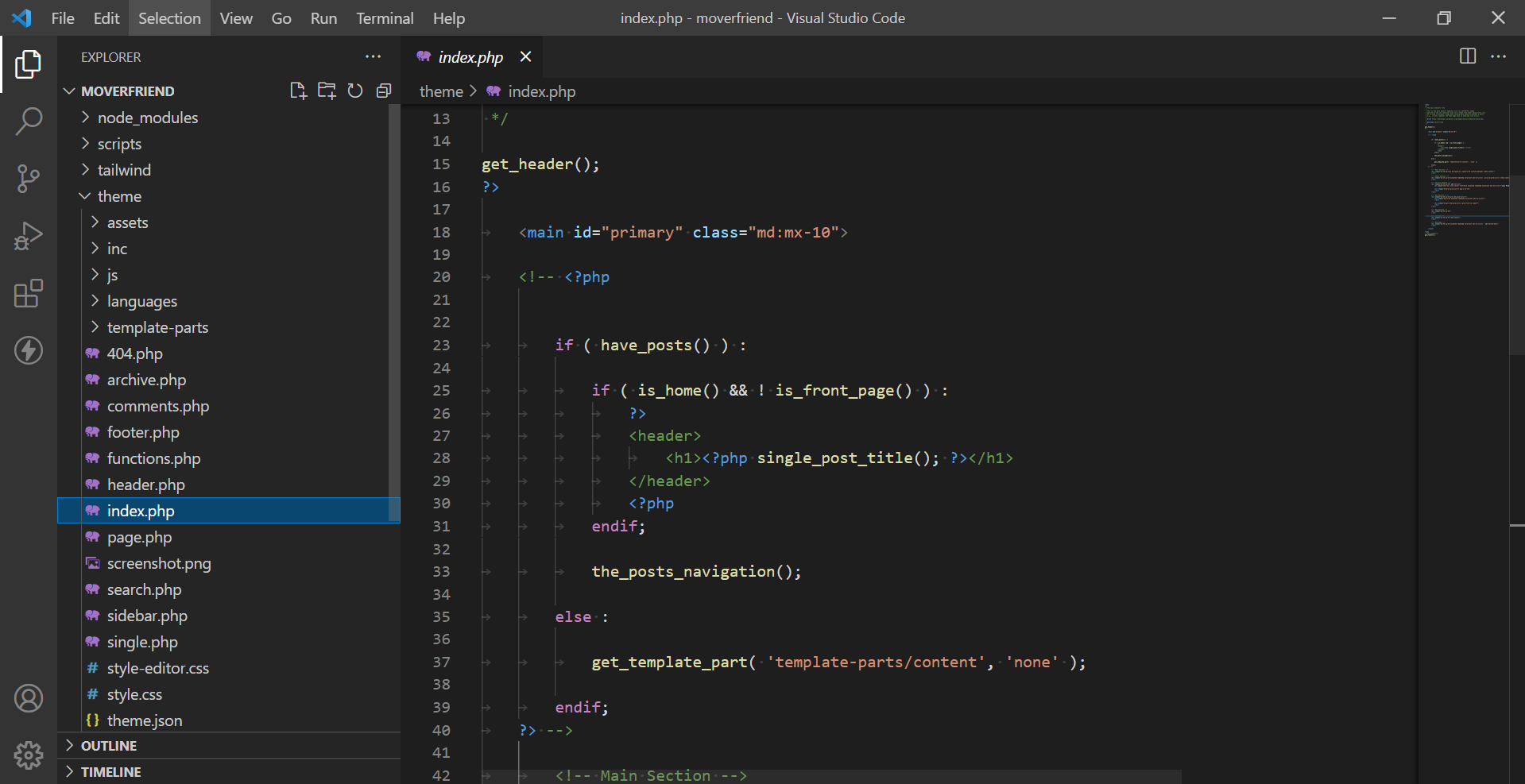Screen dimensions: 1525x784
Task: Click the Accounts icon in activity bar
Action: pos(29,698)
